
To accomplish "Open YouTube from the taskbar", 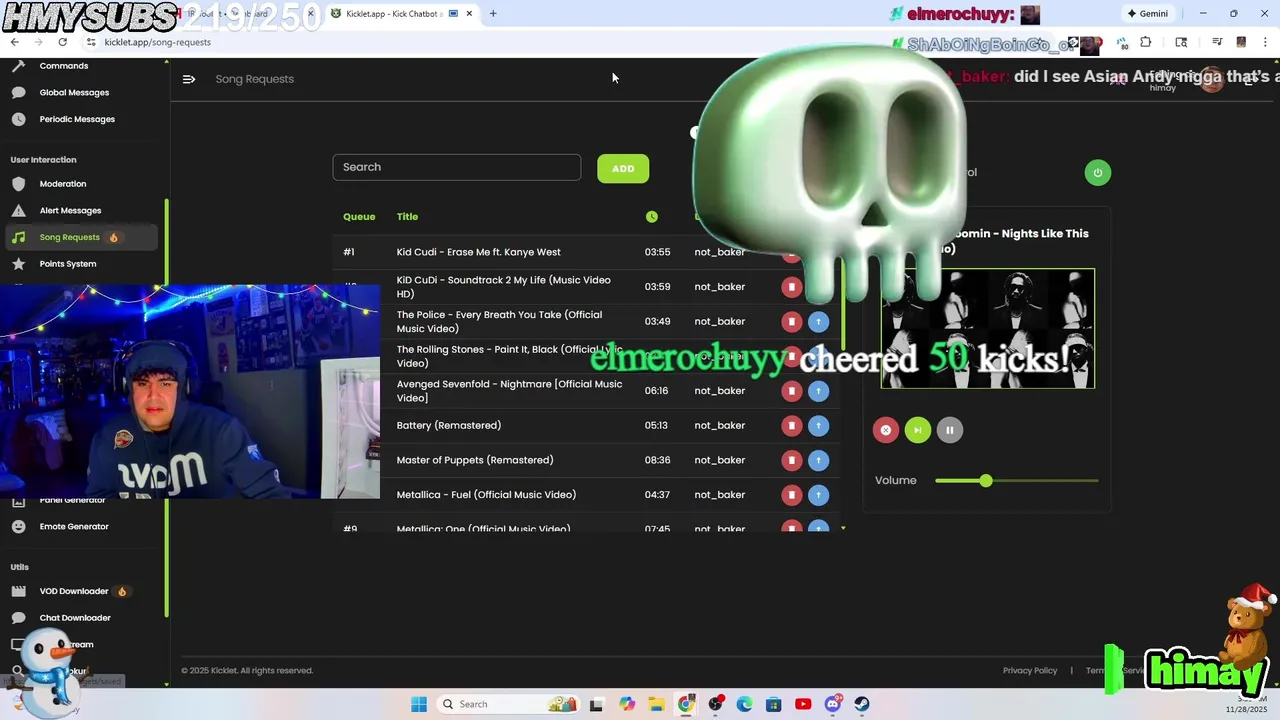I will pyautogui.click(x=803, y=704).
